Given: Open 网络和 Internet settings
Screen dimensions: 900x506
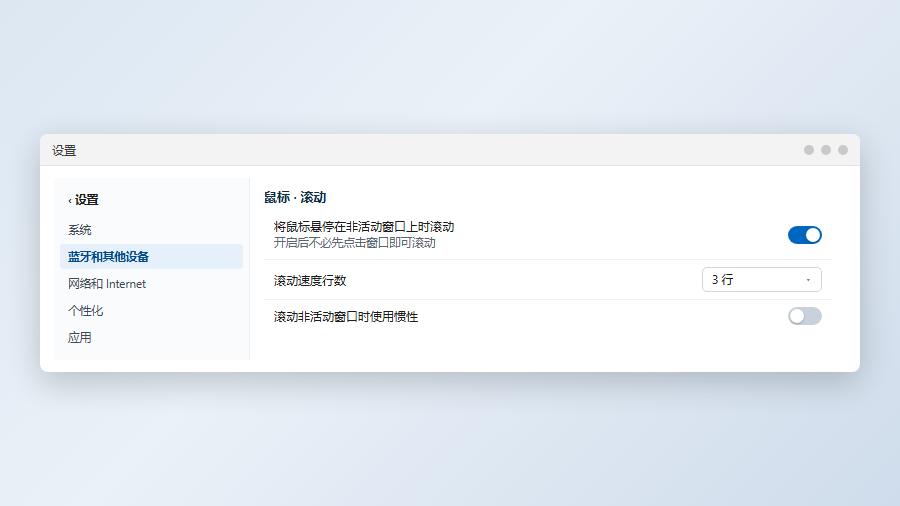Looking at the screenshot, I should point(152,283).
